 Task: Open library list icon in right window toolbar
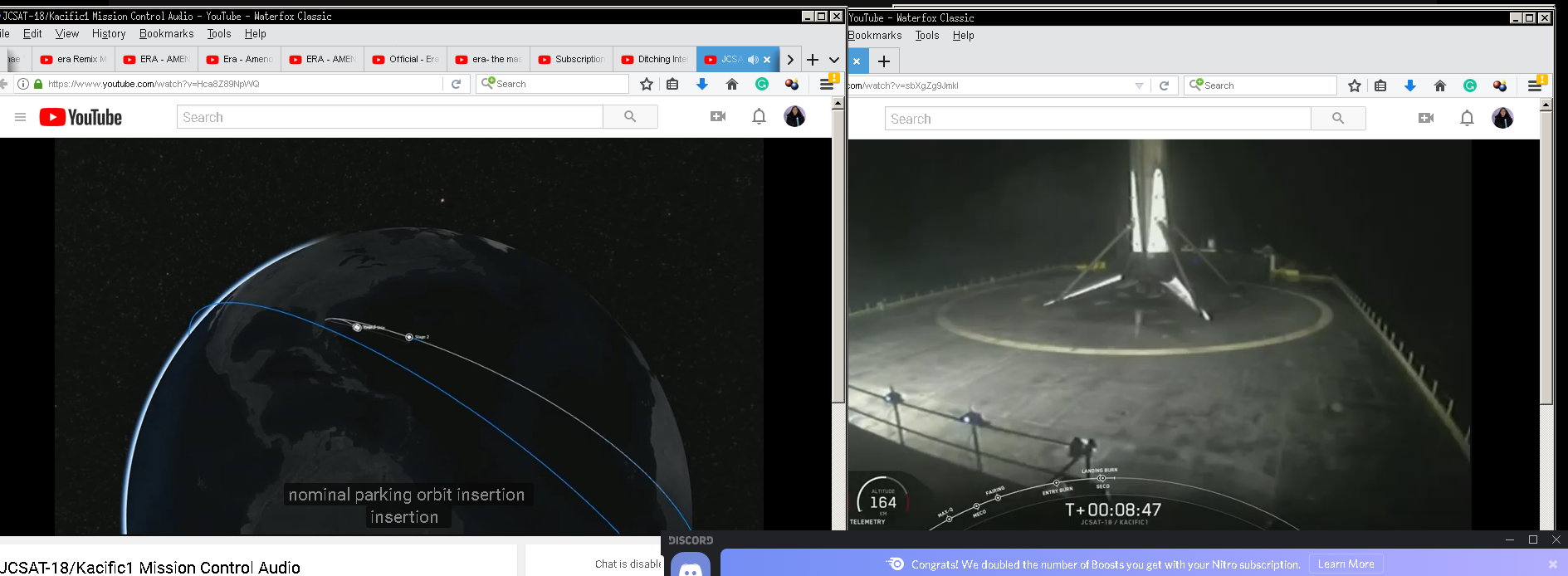pyautogui.click(x=1380, y=85)
